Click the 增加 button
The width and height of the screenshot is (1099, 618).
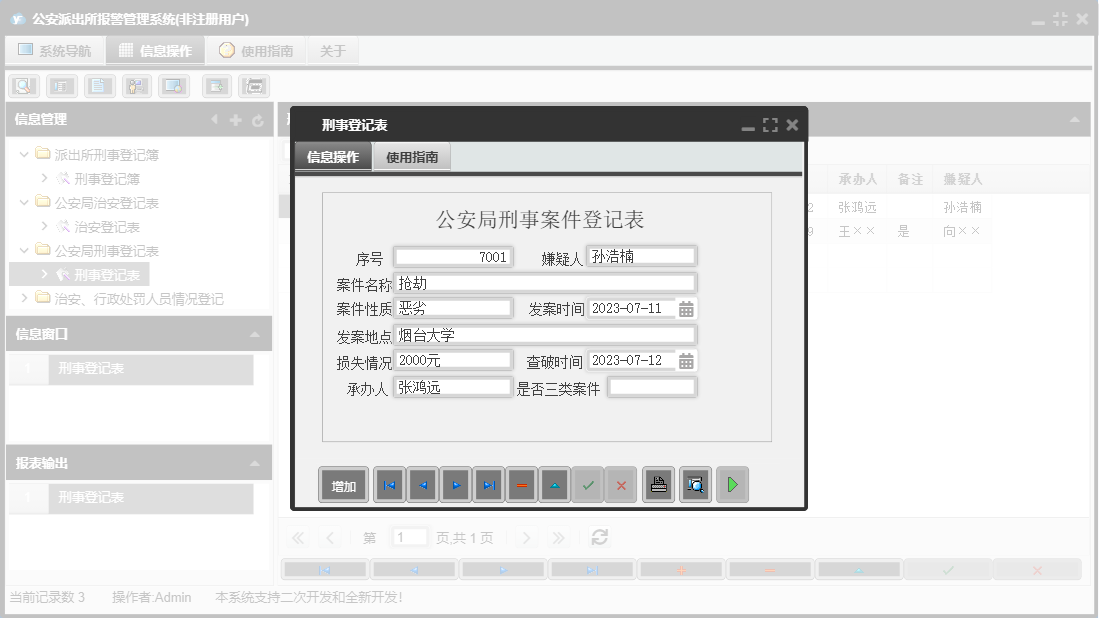point(342,485)
